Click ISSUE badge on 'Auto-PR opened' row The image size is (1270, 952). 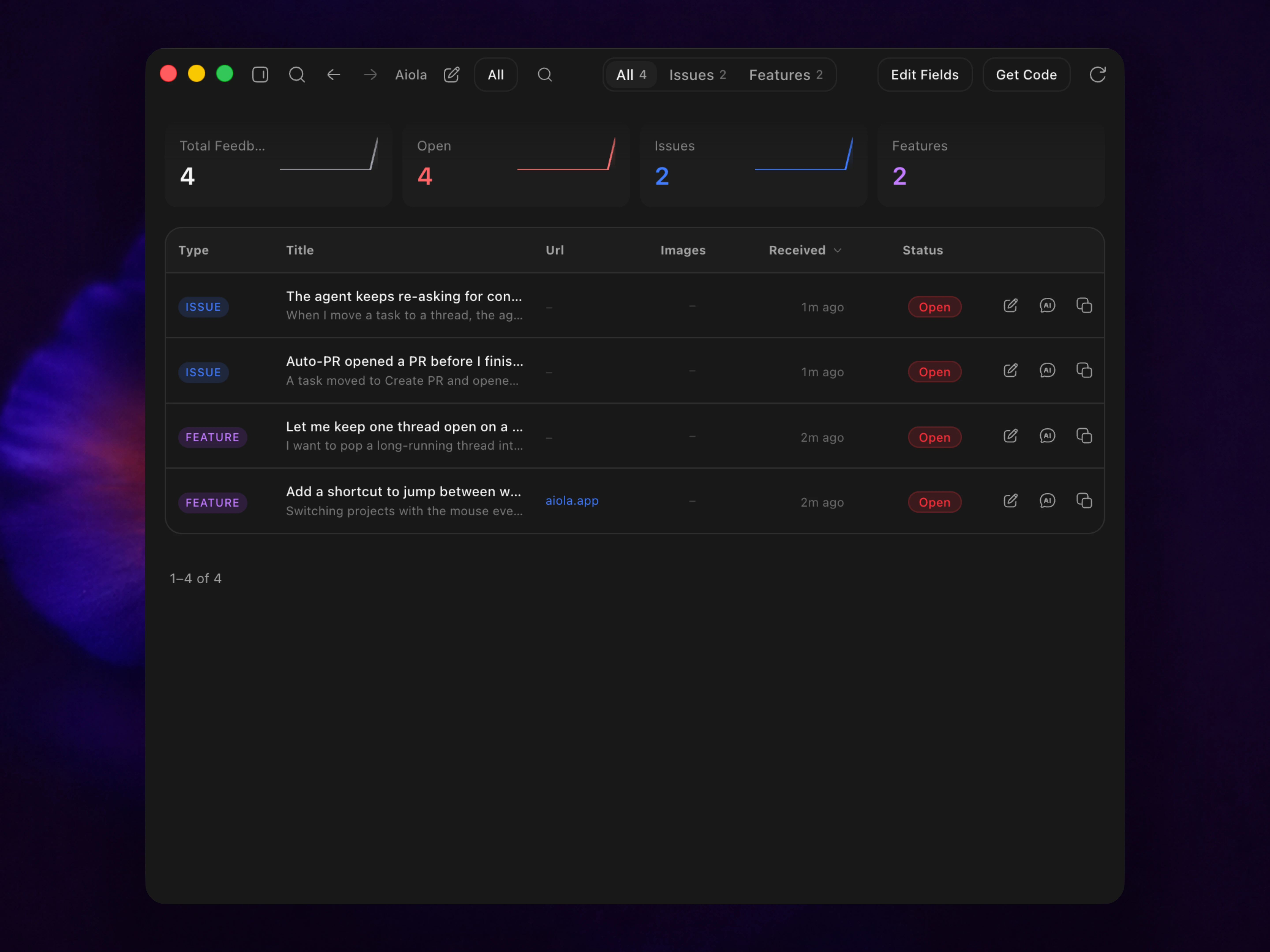tap(203, 372)
